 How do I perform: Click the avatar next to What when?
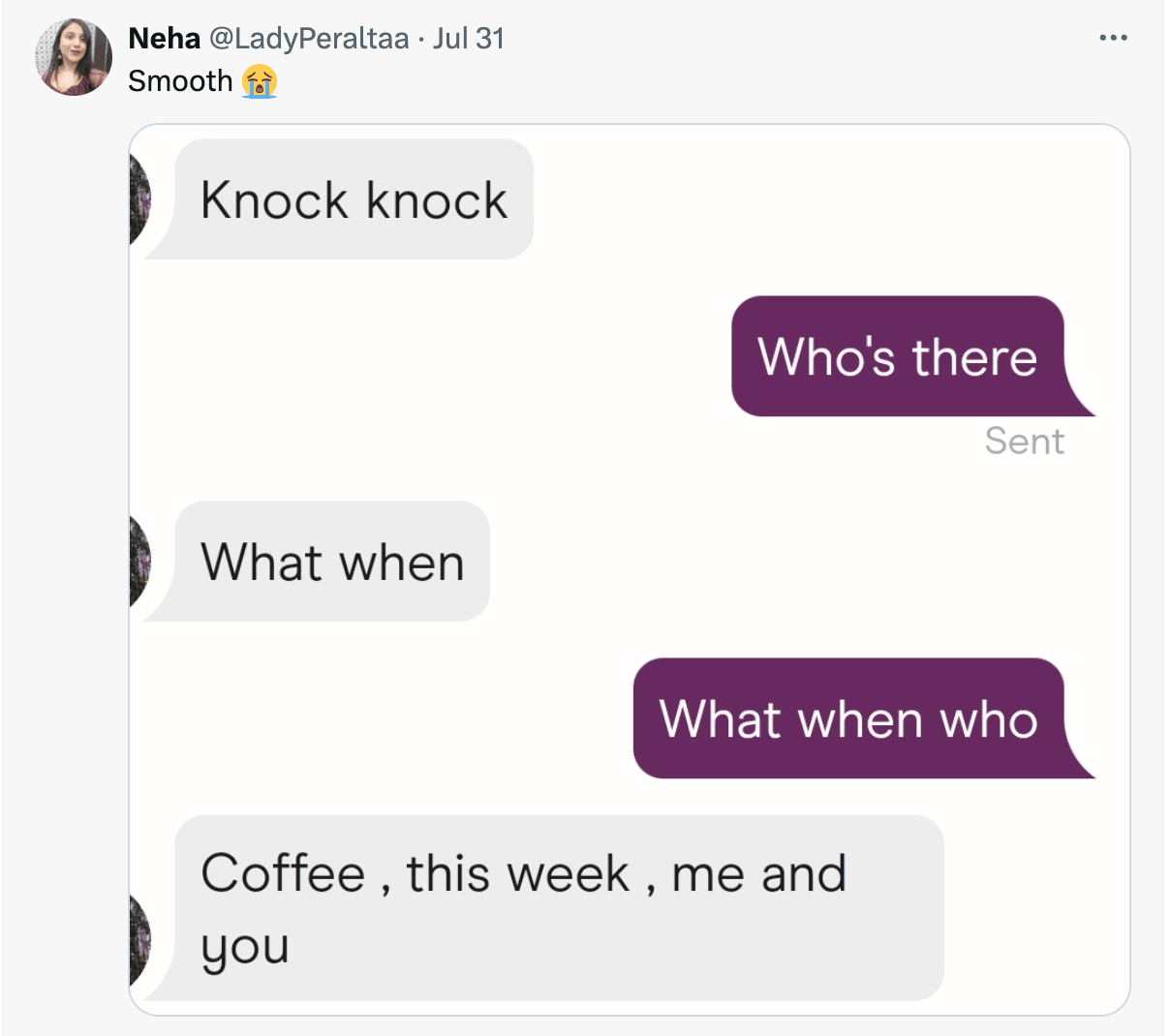coord(140,562)
